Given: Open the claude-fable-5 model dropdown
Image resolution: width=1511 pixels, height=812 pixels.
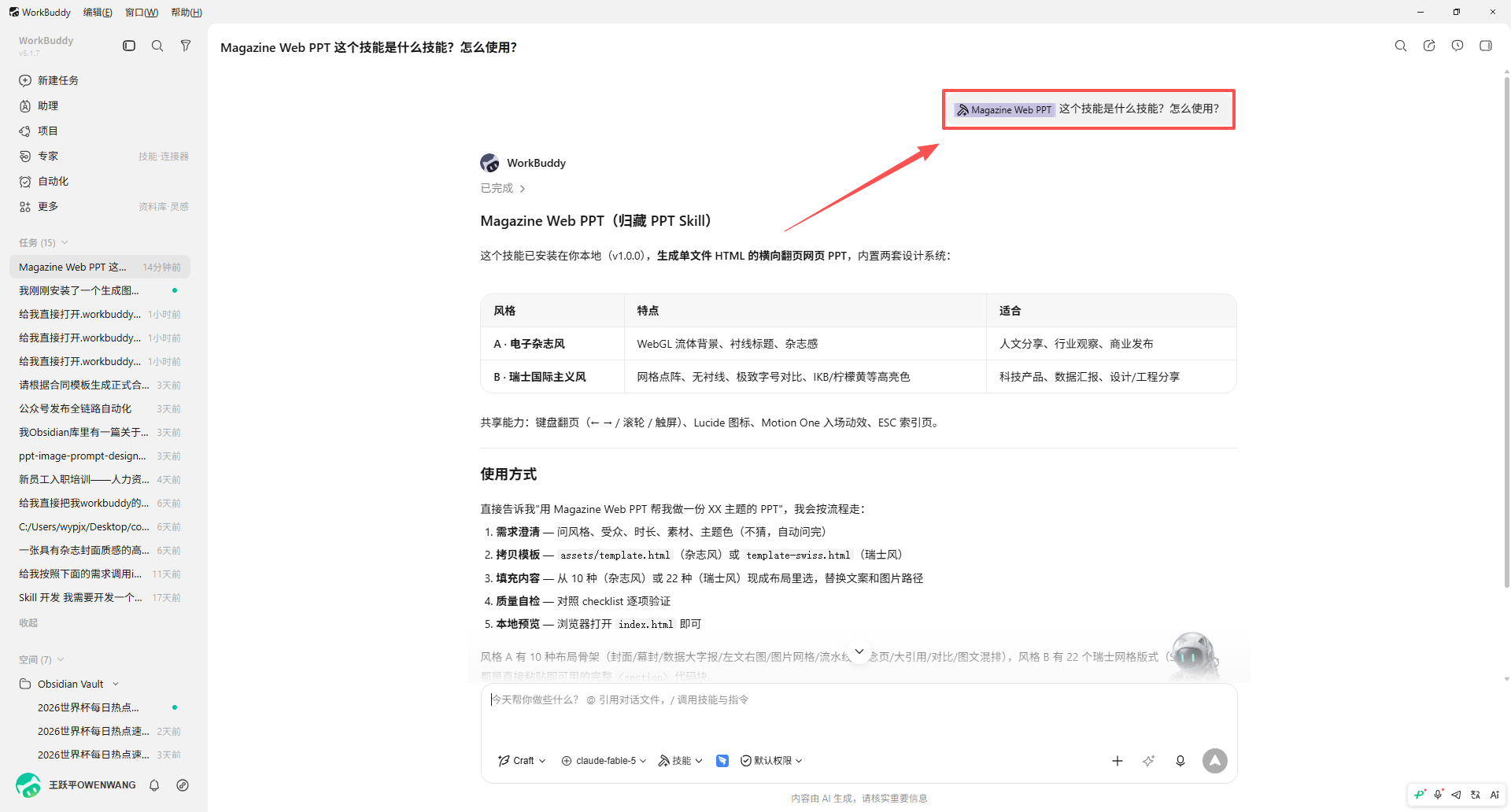Looking at the screenshot, I should pos(604,761).
